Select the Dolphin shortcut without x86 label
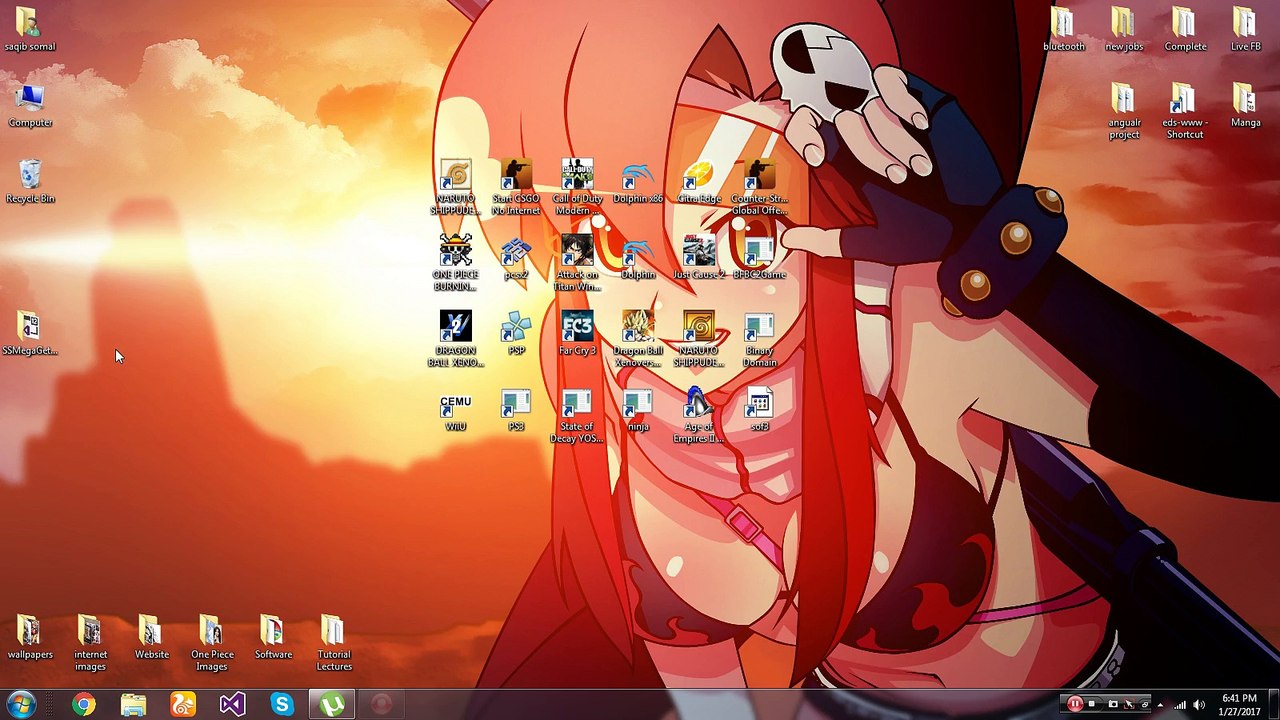This screenshot has width=1280, height=720. pyautogui.click(x=638, y=258)
